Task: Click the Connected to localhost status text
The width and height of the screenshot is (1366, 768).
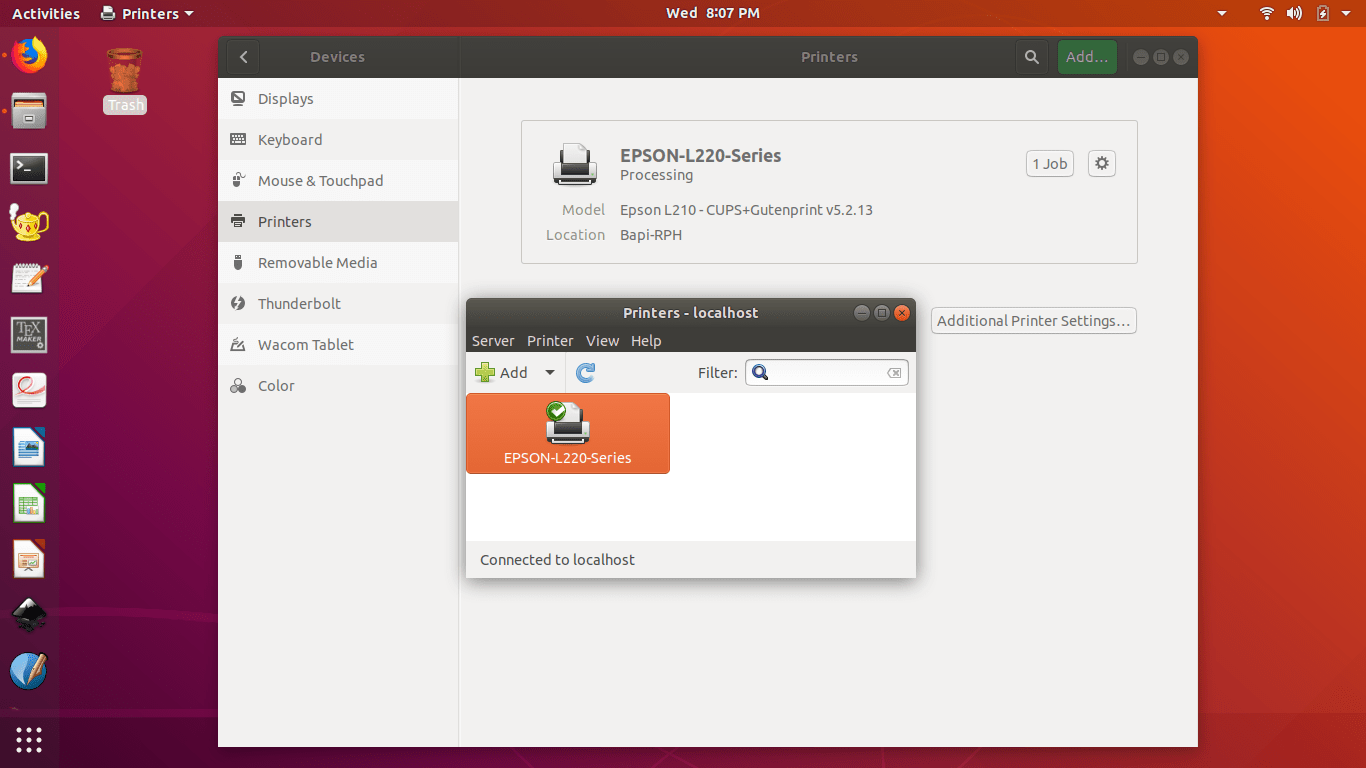Action: tap(557, 560)
